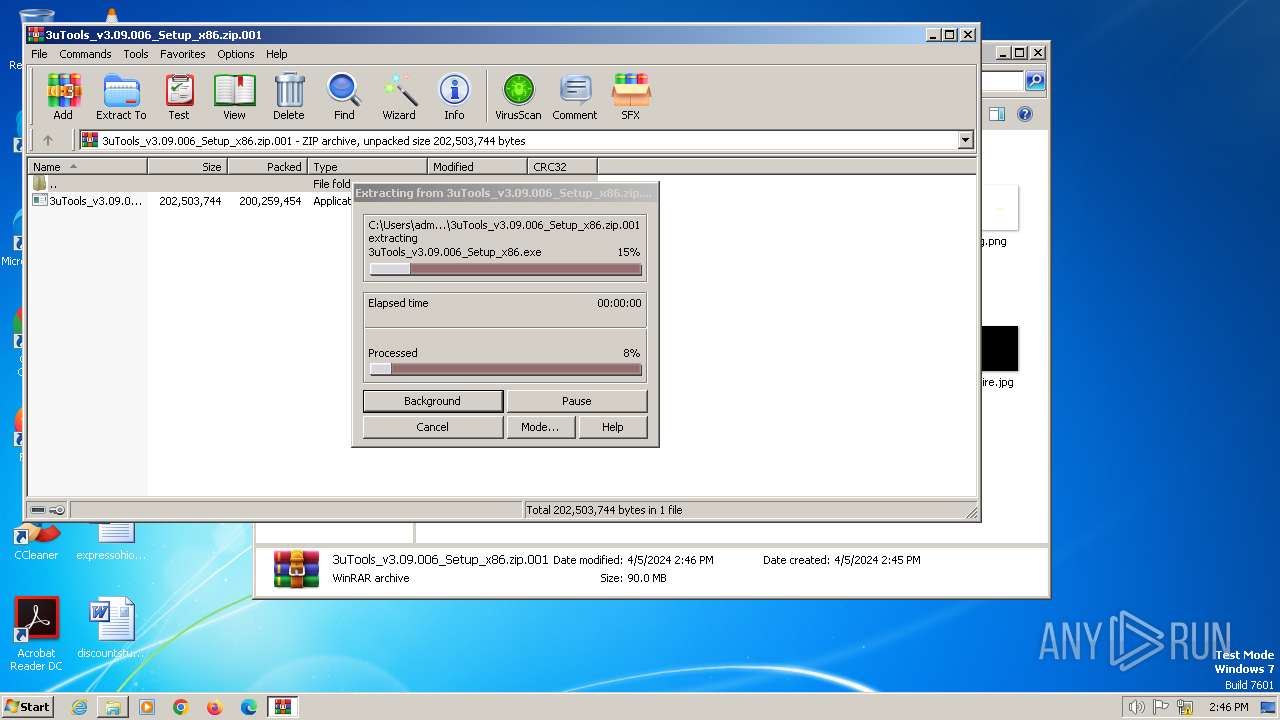Viewport: 1280px width, 720px height.
Task: Click Action Center flag tray icon
Action: (x=1161, y=707)
